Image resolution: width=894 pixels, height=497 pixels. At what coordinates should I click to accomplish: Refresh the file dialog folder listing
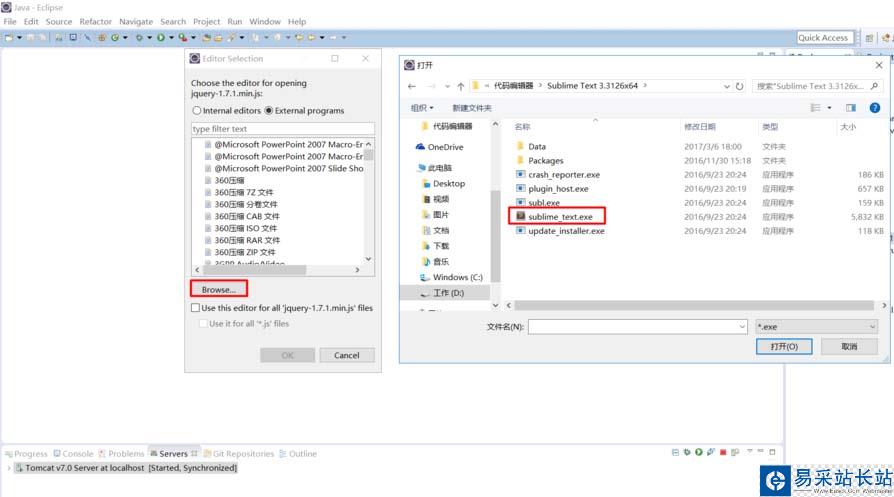point(739,86)
